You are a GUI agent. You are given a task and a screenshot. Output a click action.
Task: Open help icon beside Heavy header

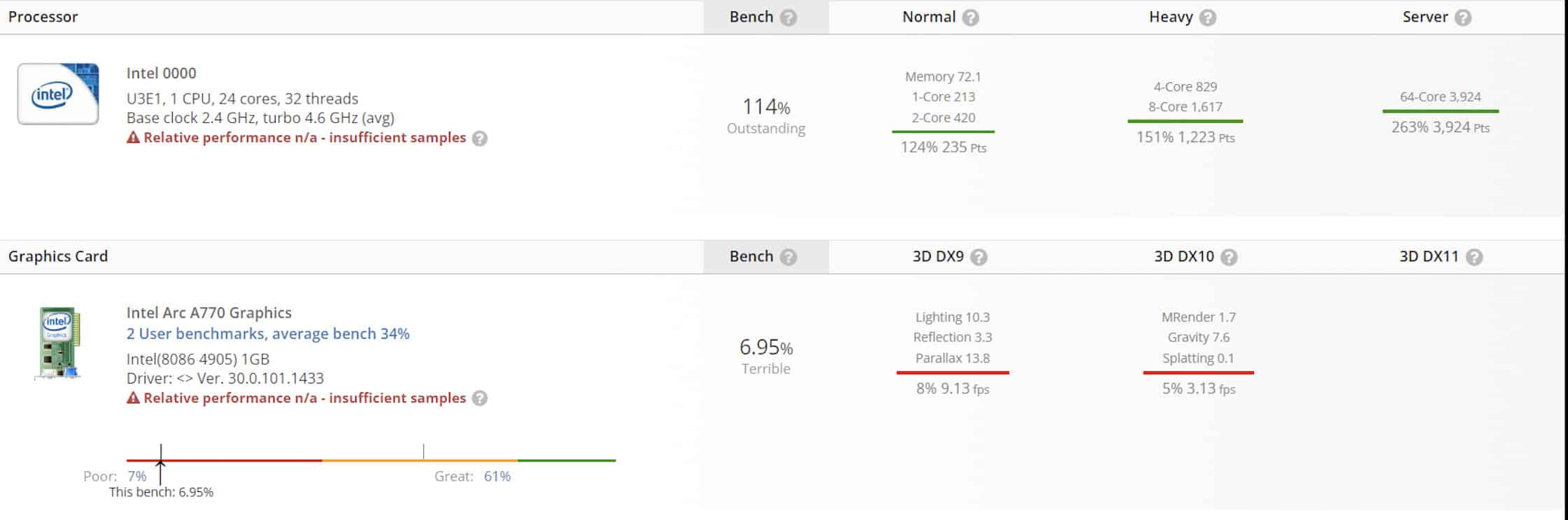click(1207, 17)
